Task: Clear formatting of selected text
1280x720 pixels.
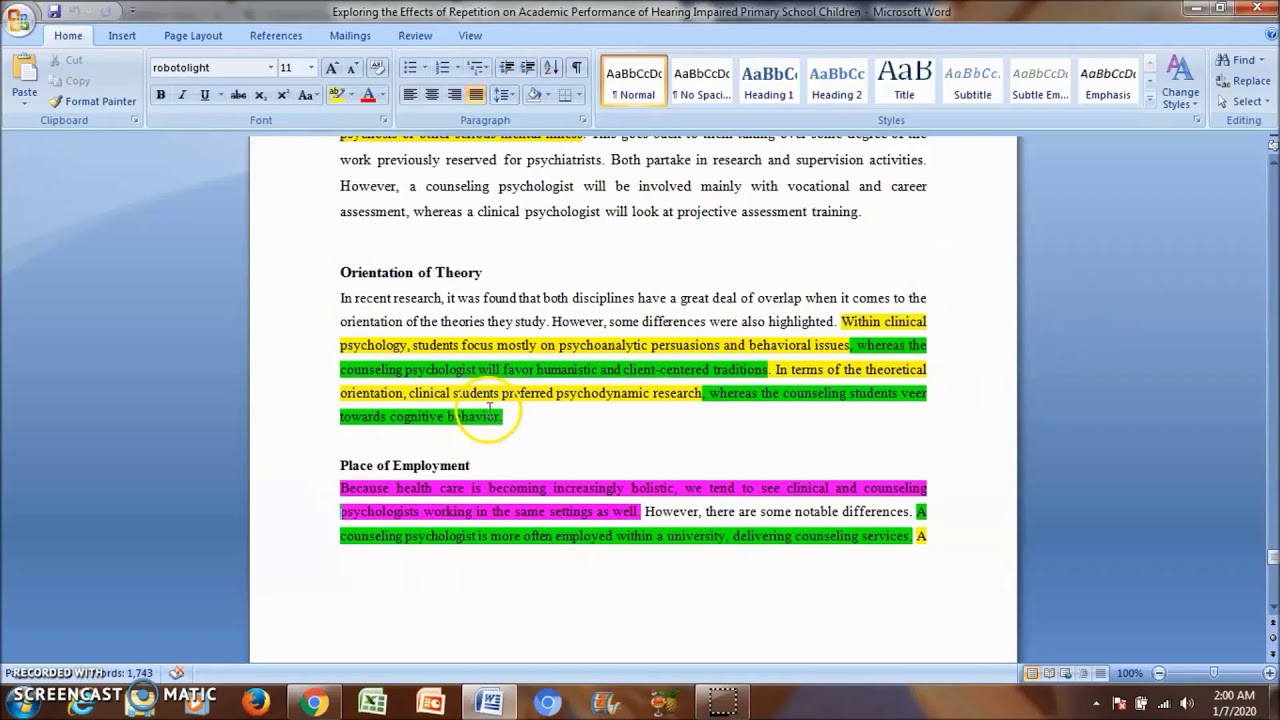Action: (x=377, y=68)
